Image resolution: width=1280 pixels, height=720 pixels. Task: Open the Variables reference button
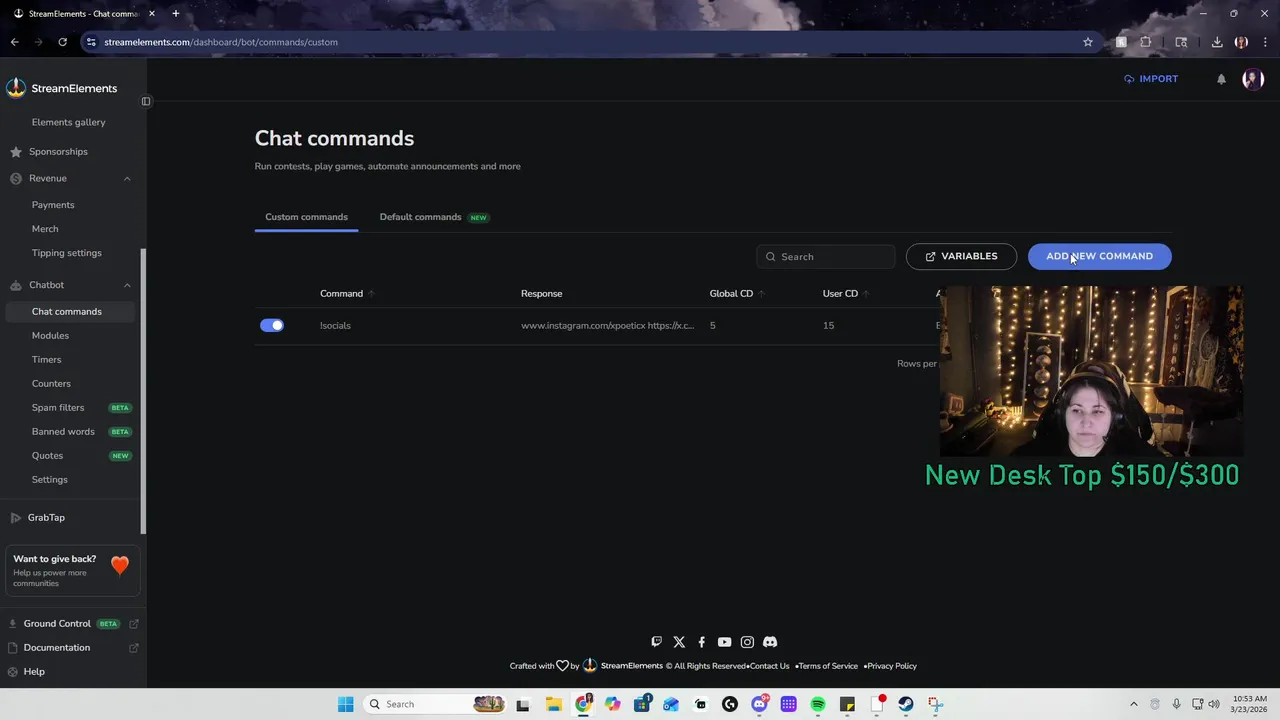coord(961,256)
